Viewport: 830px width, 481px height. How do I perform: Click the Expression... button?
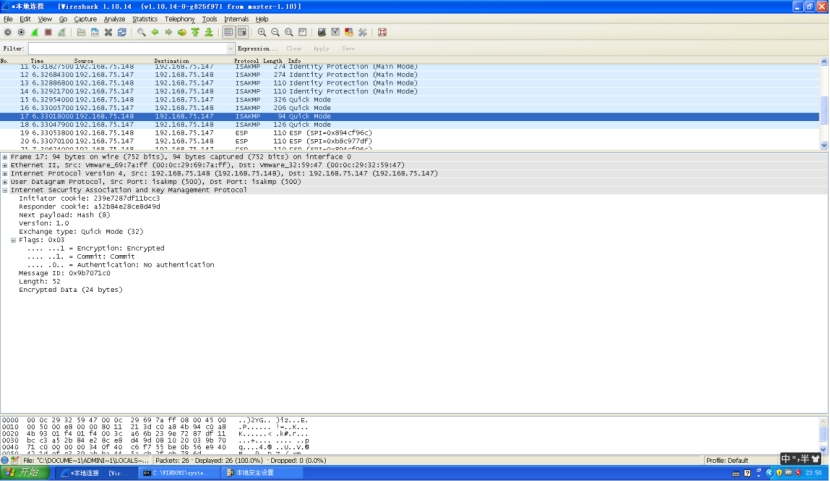257,48
